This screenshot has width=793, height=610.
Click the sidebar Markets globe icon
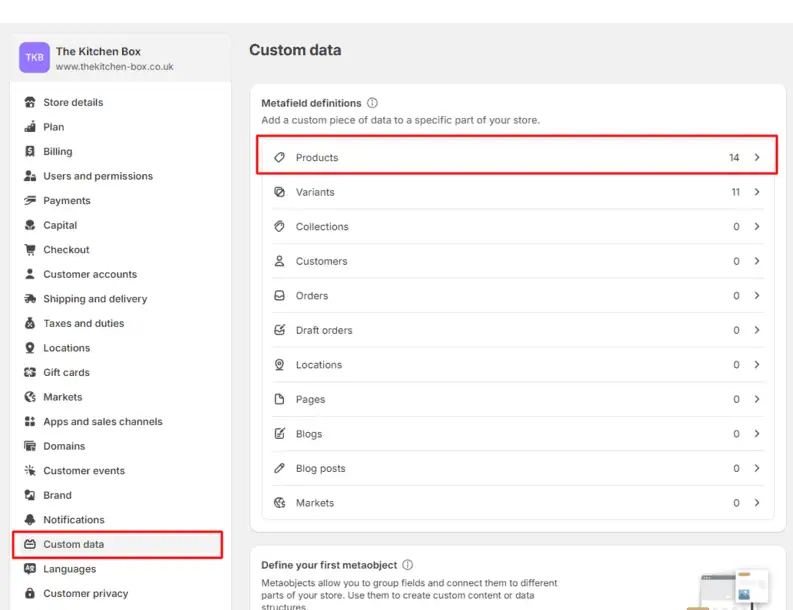point(30,397)
